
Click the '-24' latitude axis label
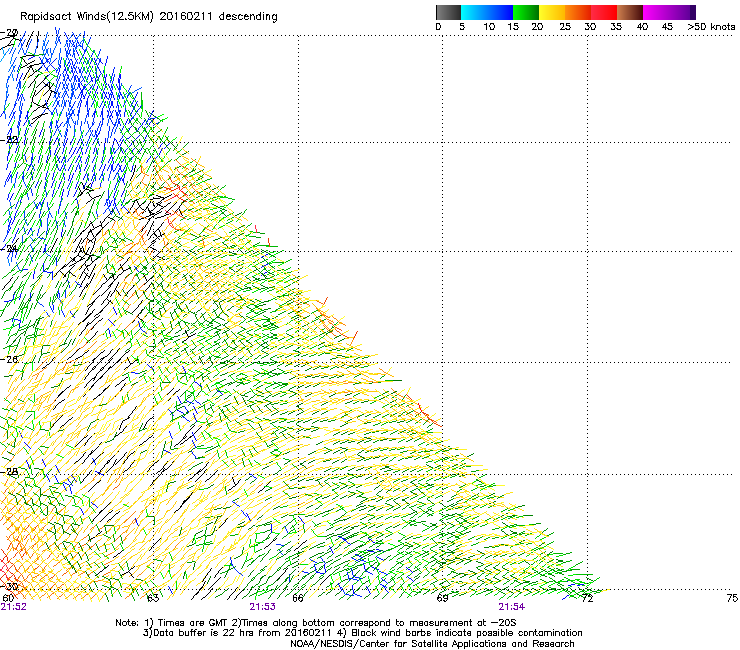click(x=10, y=249)
